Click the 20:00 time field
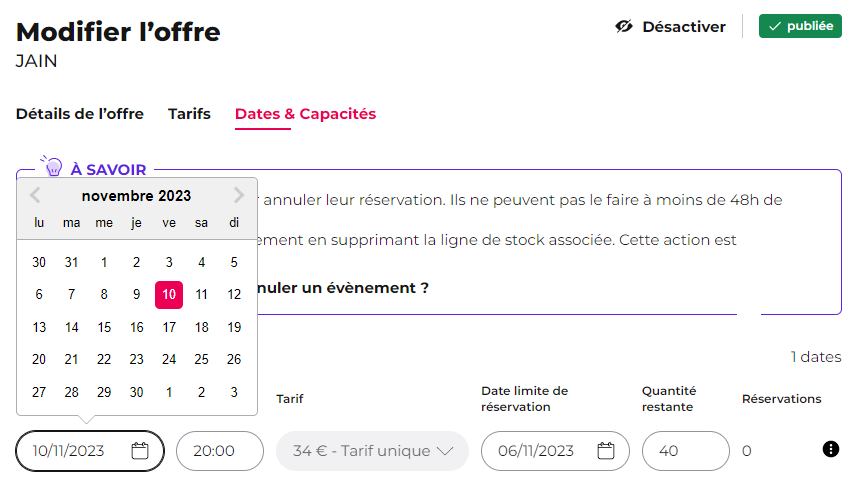This screenshot has width=858, height=493. coord(220,451)
